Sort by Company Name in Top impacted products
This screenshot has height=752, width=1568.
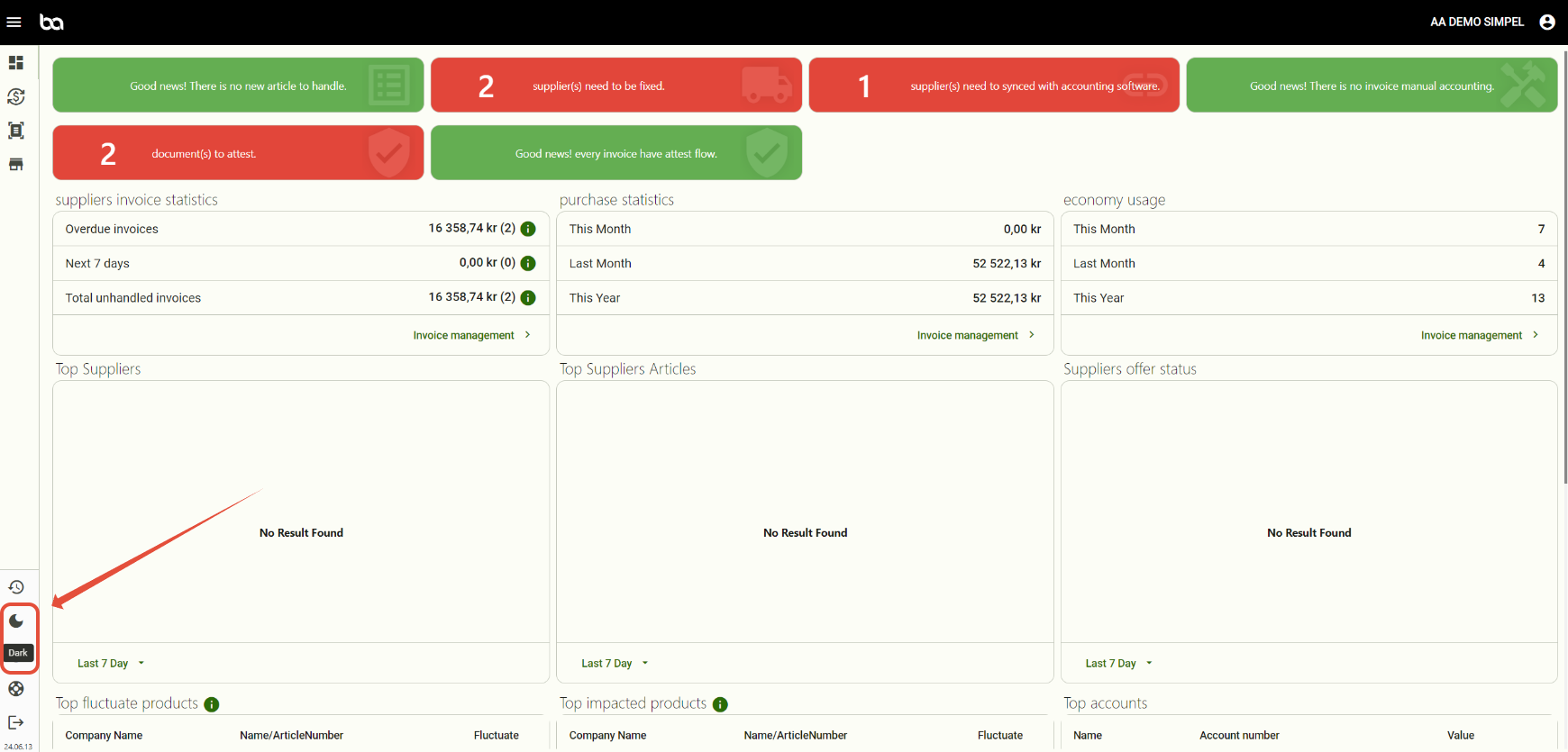(x=607, y=736)
